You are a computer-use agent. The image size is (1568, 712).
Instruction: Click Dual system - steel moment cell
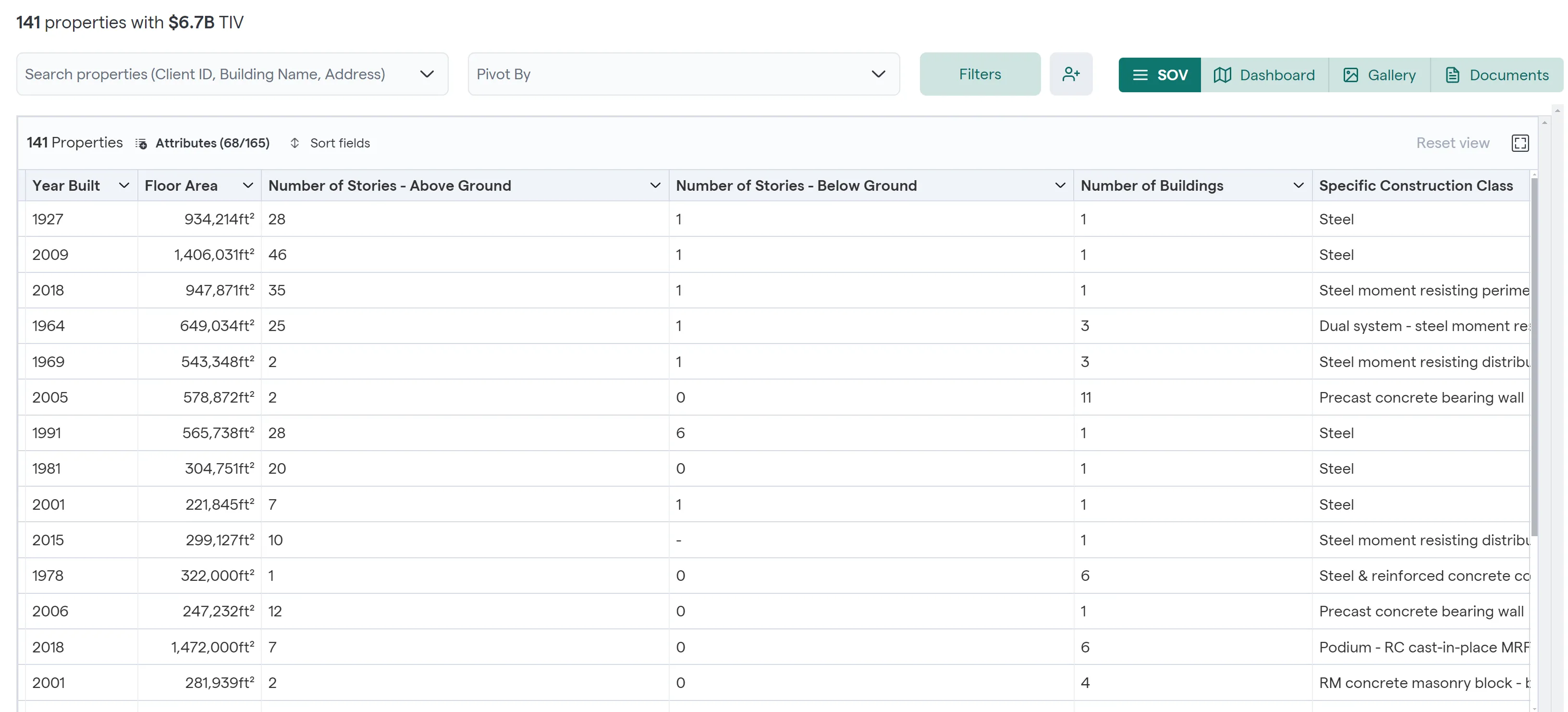coord(1421,326)
